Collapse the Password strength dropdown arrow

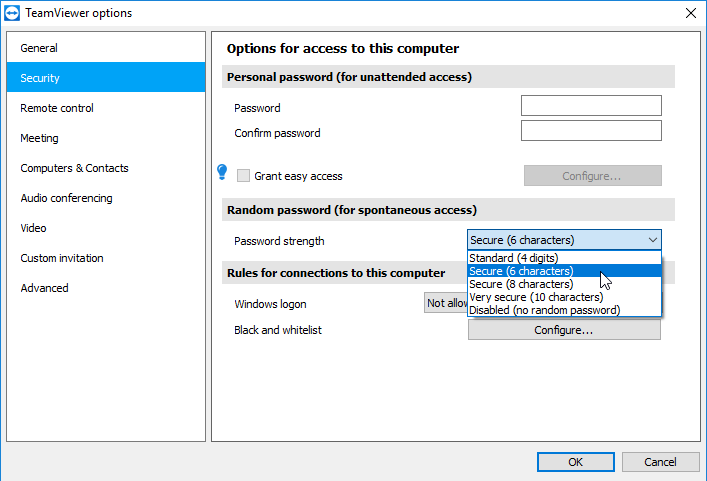[x=652, y=240]
